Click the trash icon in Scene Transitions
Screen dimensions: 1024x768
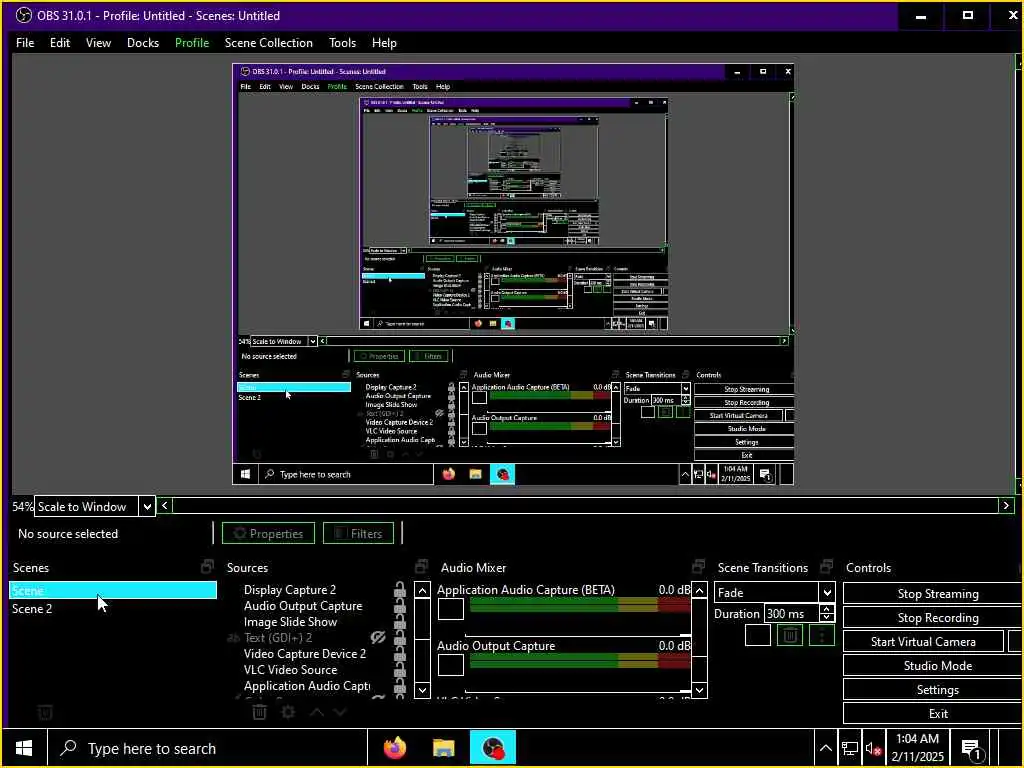click(x=790, y=635)
